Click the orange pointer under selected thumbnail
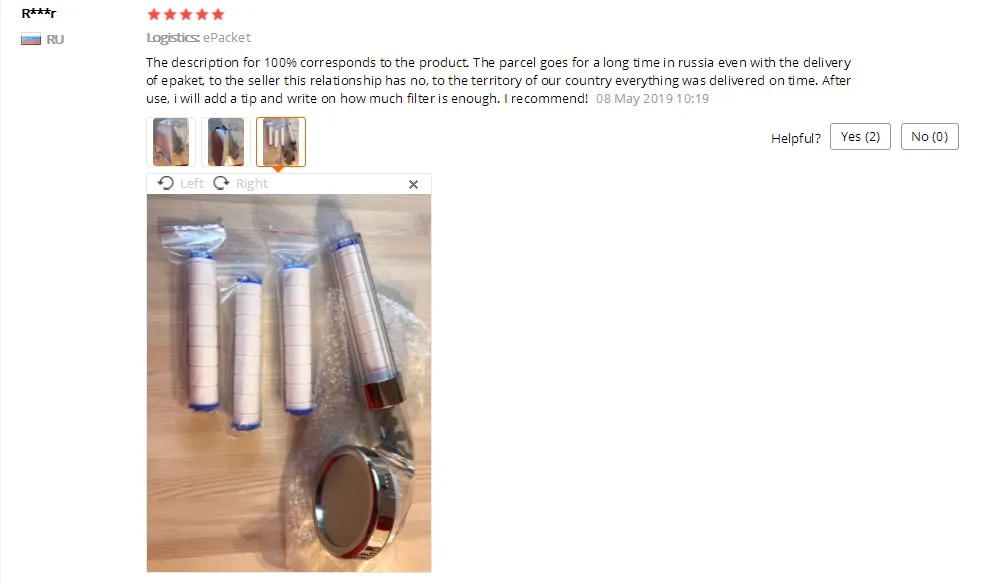Screen dimensions: 985x583 278,169
